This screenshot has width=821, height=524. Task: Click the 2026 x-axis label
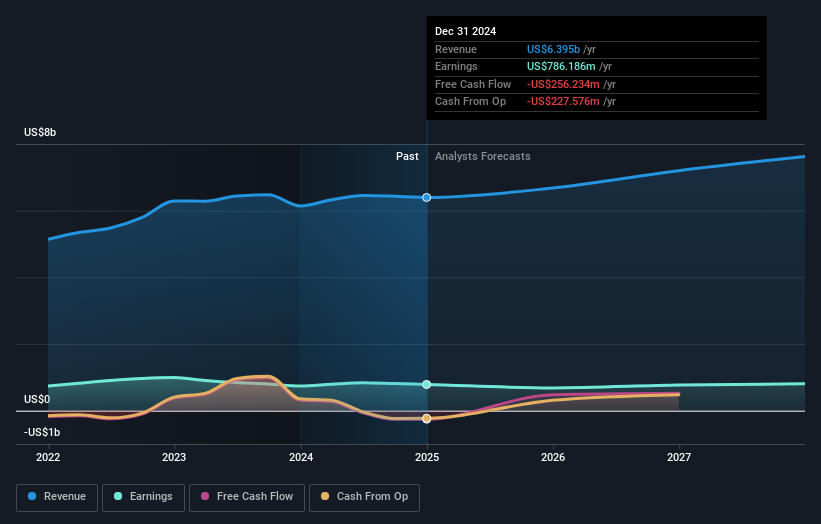tap(553, 458)
